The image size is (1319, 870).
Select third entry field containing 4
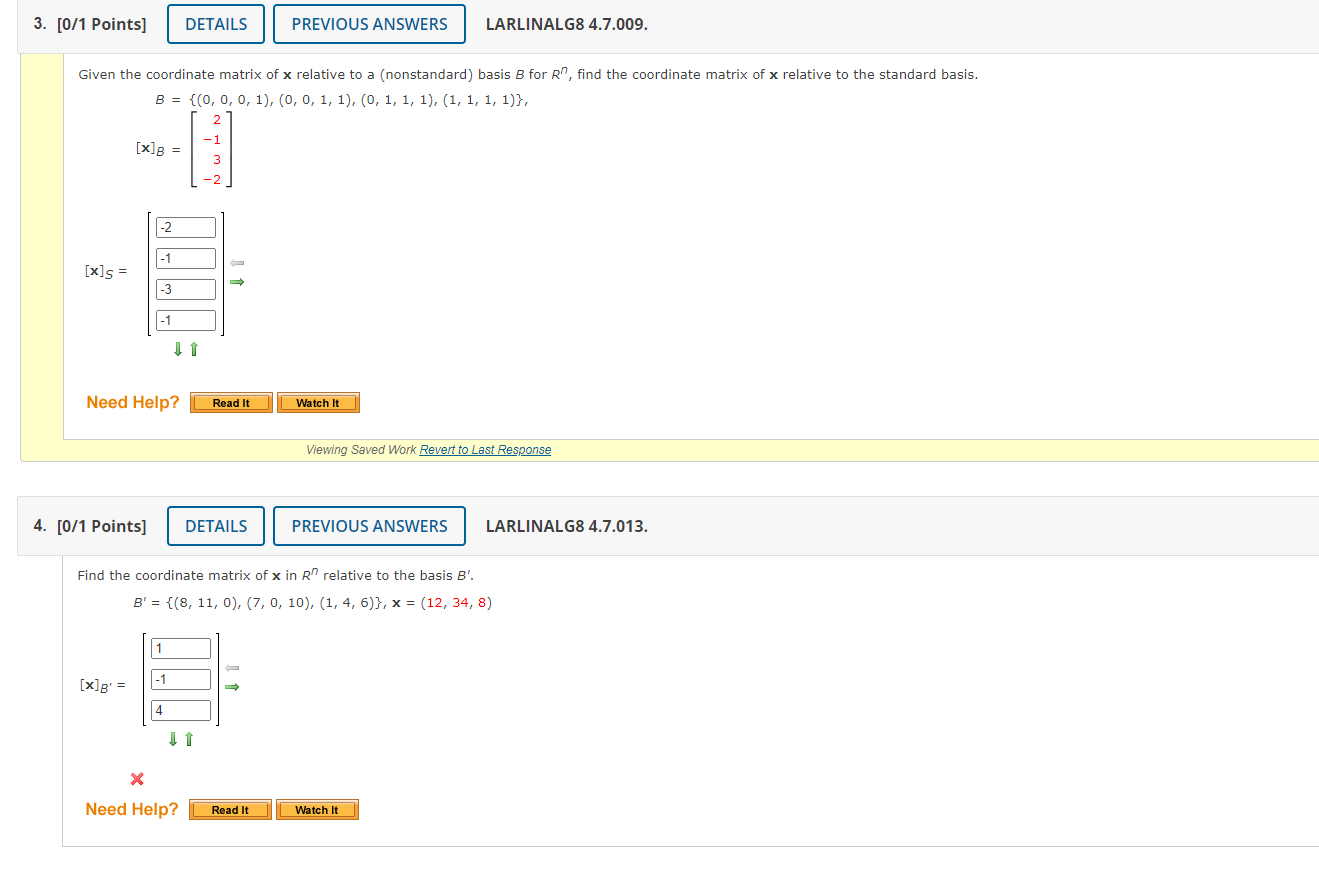(181, 711)
